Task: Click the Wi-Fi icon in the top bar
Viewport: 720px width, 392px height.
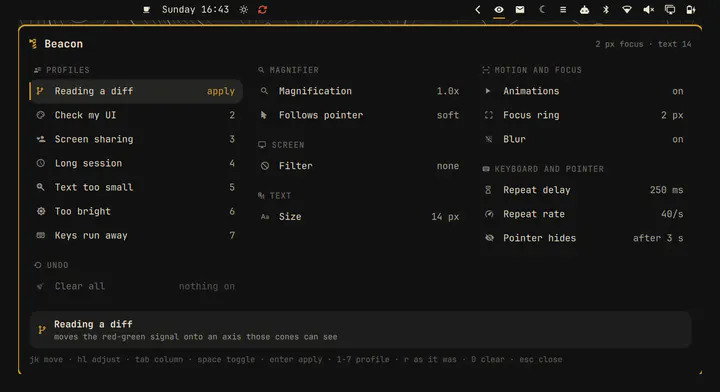Action: click(626, 10)
